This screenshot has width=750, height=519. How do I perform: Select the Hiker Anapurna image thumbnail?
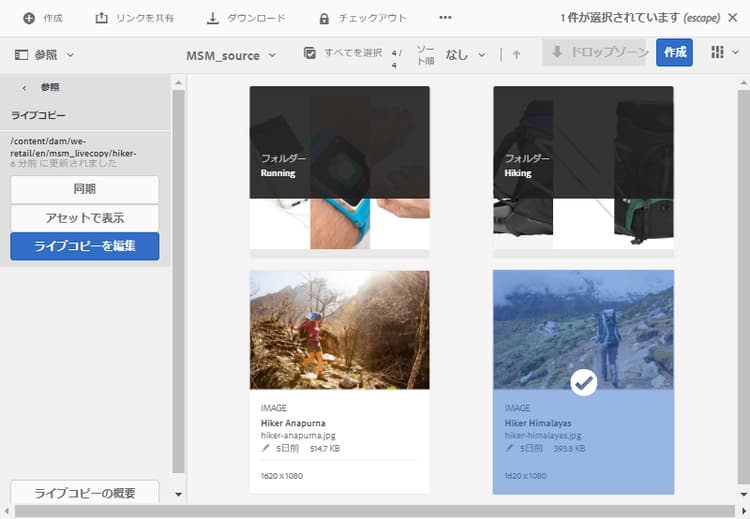coord(340,330)
